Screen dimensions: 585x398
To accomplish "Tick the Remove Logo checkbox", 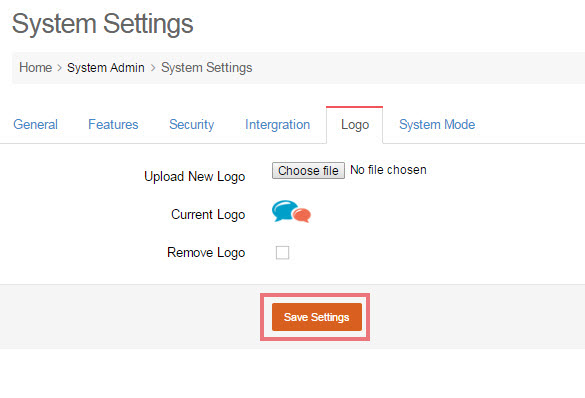I will point(282,253).
